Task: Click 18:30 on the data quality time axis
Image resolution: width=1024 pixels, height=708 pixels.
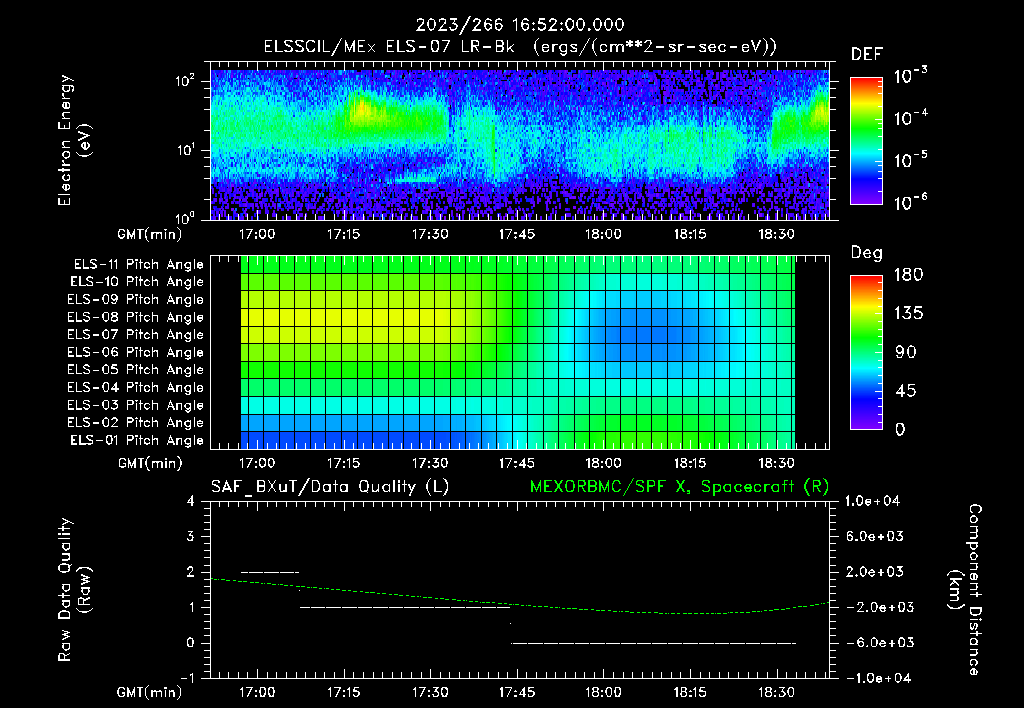Action: pos(776,692)
